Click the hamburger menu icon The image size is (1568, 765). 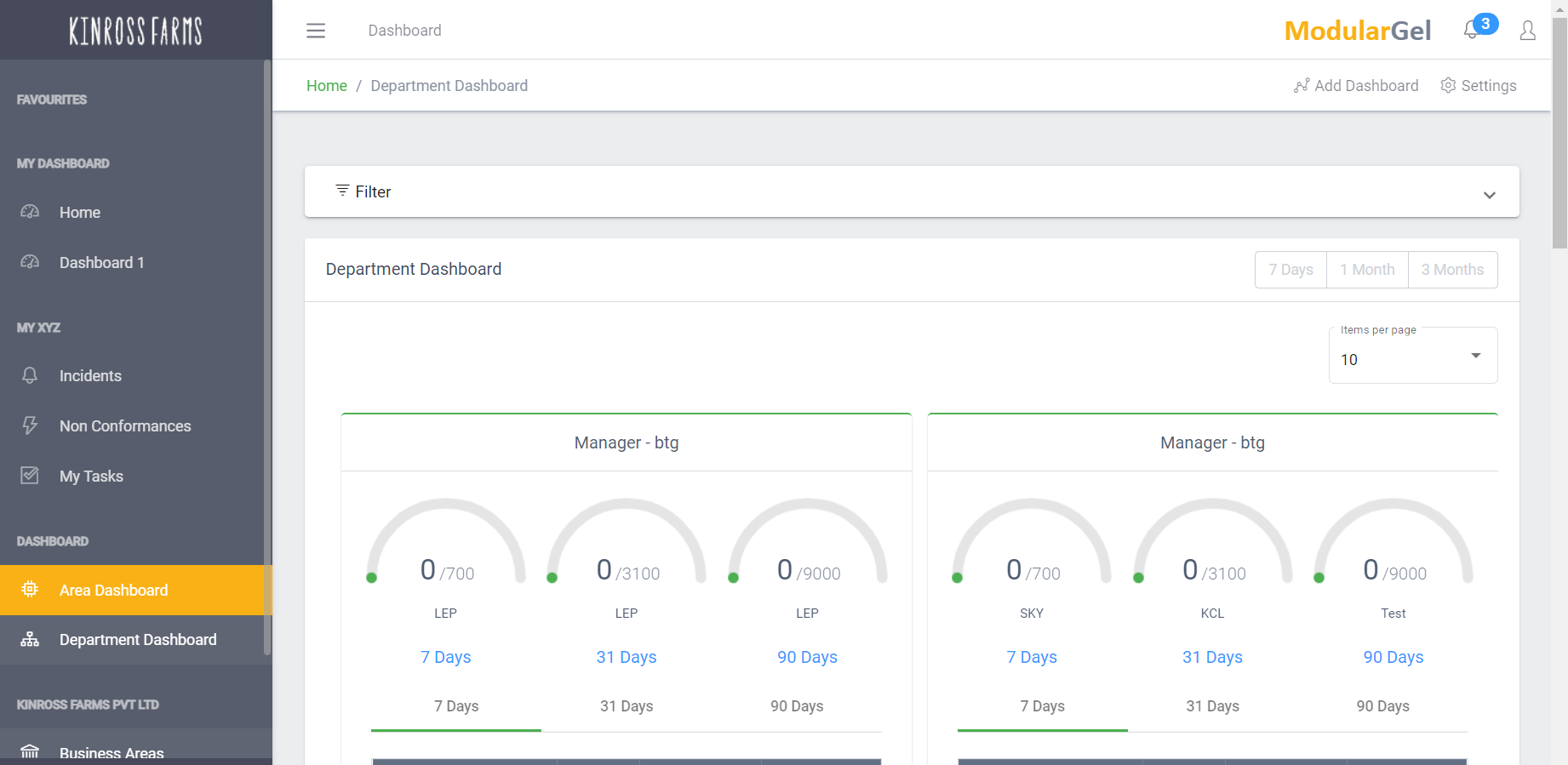tap(316, 31)
